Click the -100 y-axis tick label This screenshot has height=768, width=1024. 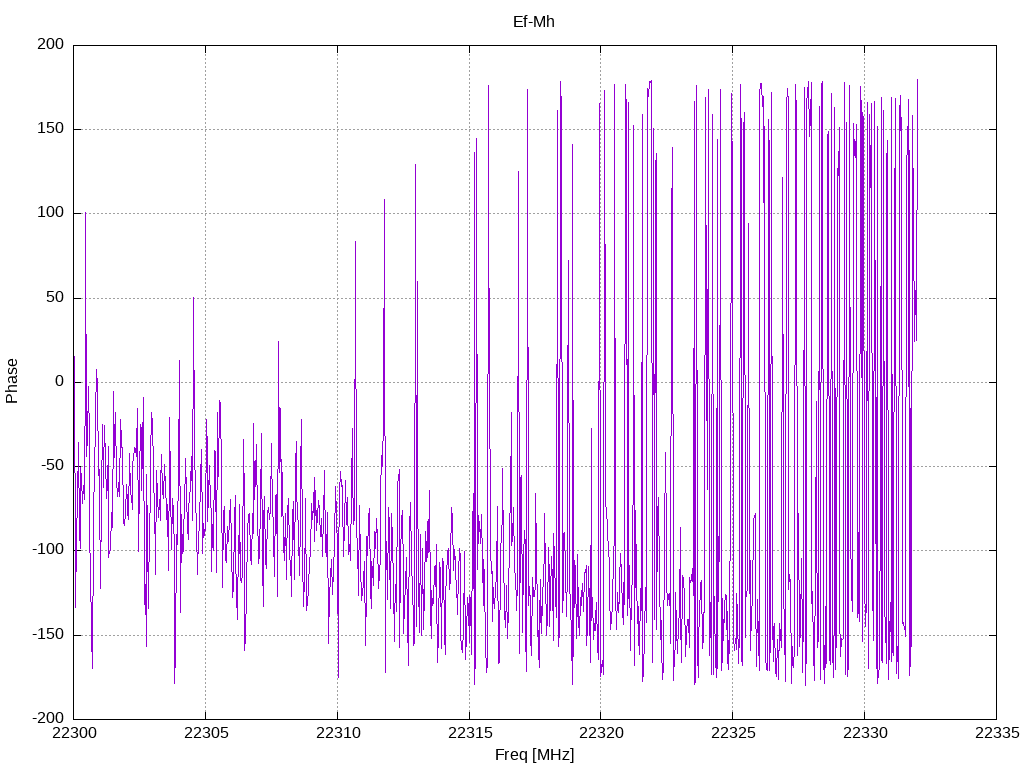[48, 550]
